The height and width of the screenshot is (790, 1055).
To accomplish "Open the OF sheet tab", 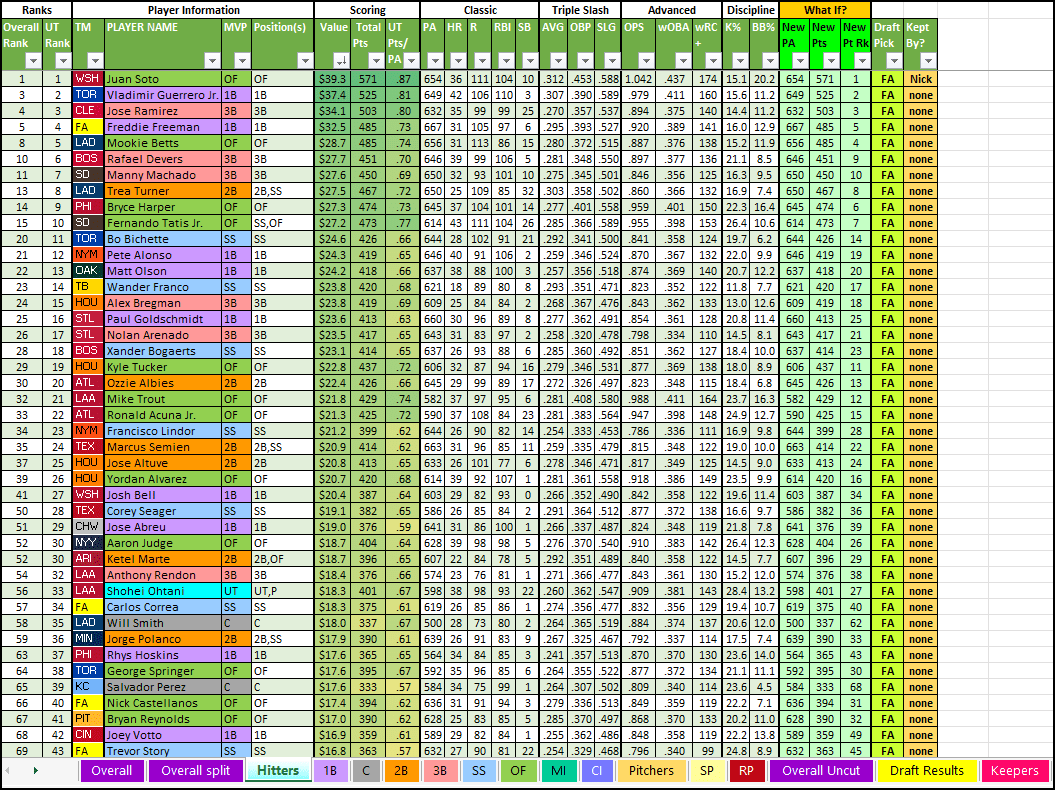I will click(518, 770).
